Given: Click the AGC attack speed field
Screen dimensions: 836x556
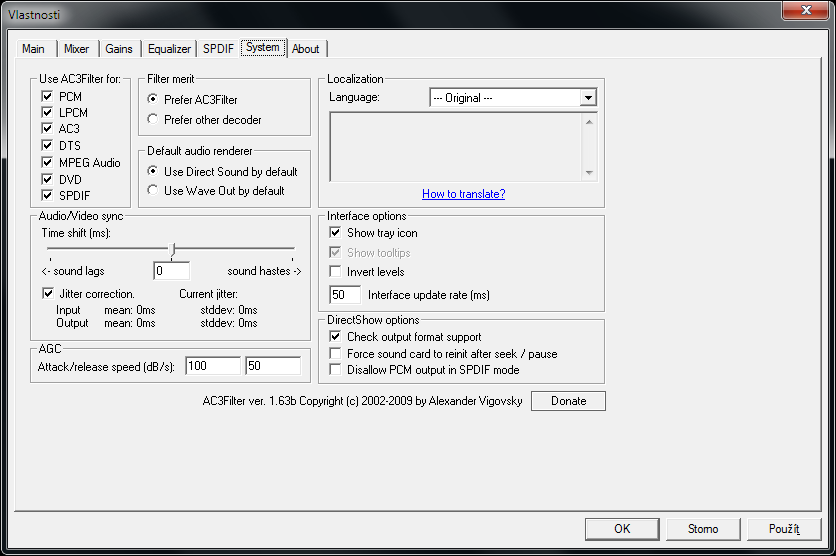Looking at the screenshot, I should pos(212,366).
